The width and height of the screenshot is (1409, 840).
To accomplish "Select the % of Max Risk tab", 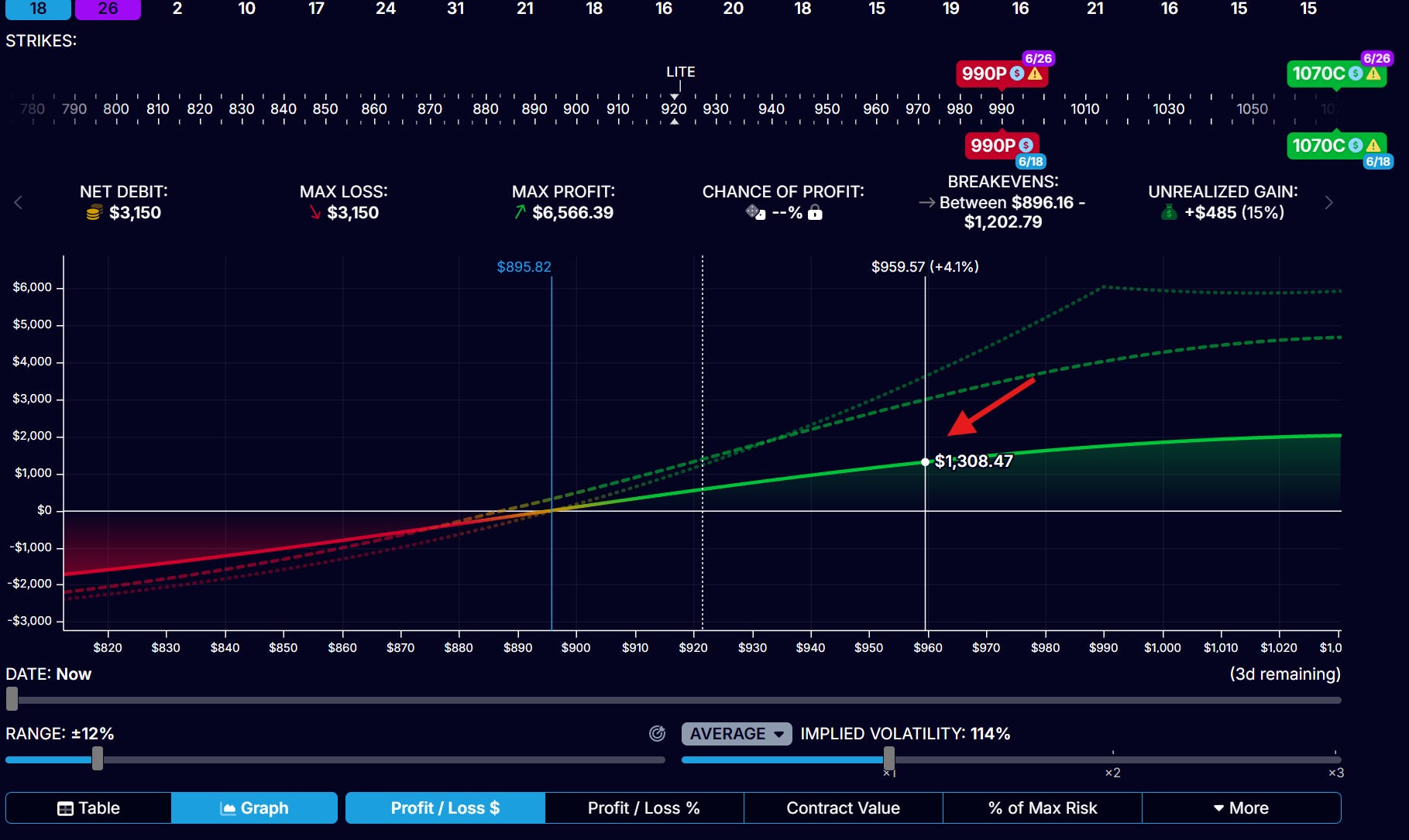I will (x=1043, y=808).
